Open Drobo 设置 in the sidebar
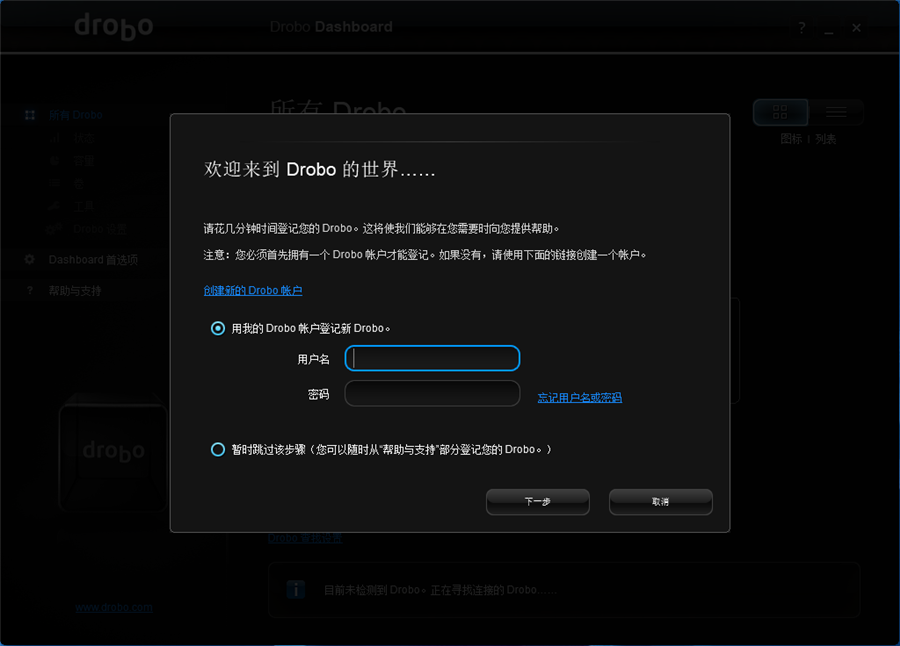The width and height of the screenshot is (900, 646). [x=99, y=229]
